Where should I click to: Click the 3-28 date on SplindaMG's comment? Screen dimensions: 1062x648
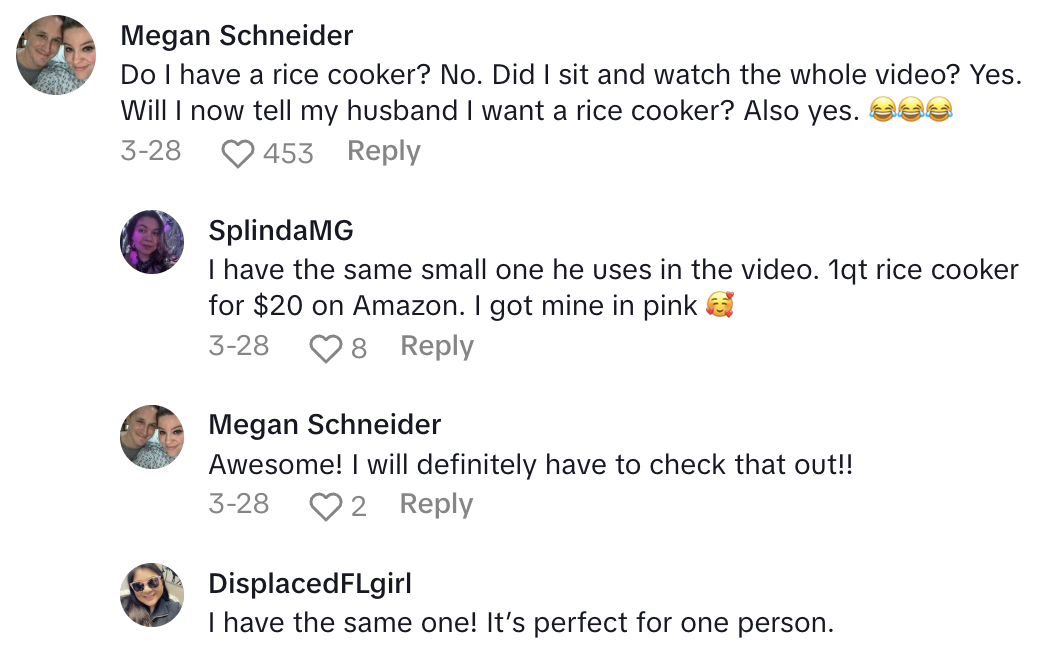[x=238, y=346]
